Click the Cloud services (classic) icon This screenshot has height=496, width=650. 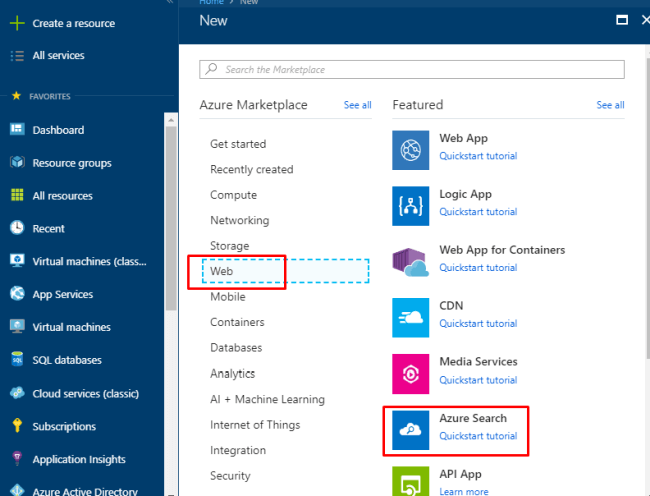[x=17, y=392]
